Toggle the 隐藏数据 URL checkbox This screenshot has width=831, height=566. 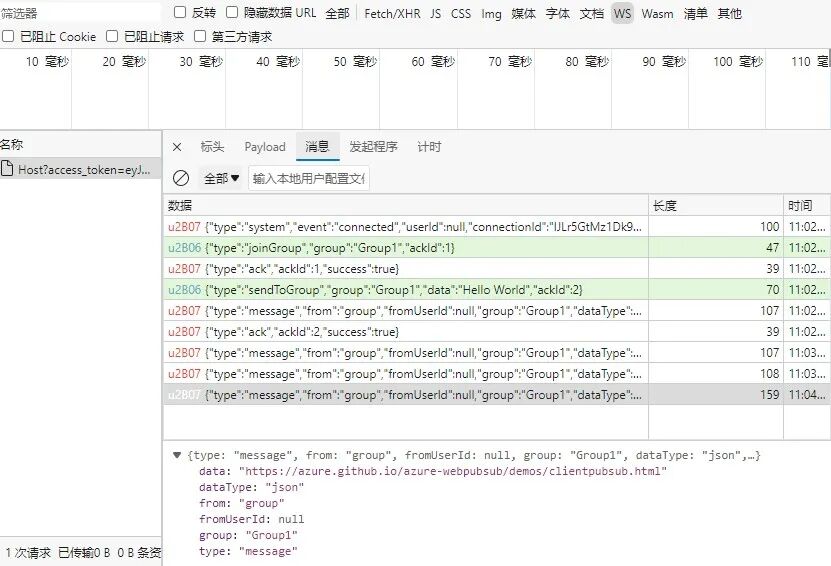[x=232, y=12]
